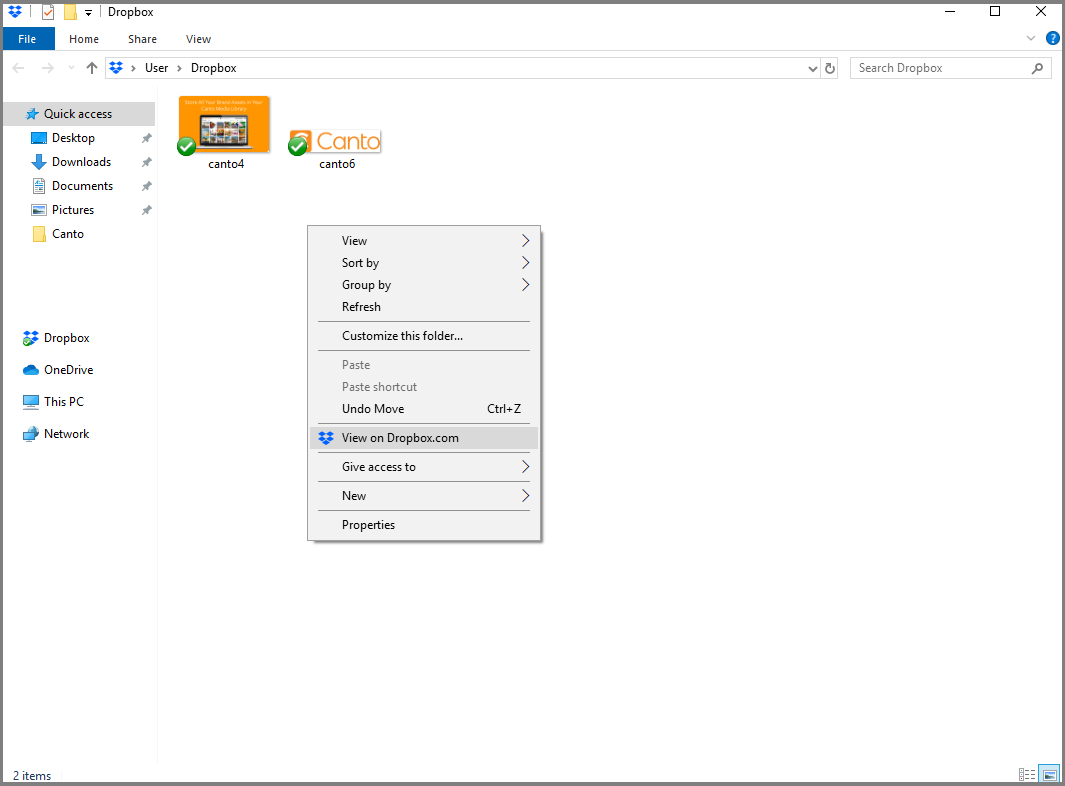Maximize the Dropbox window

click(995, 12)
